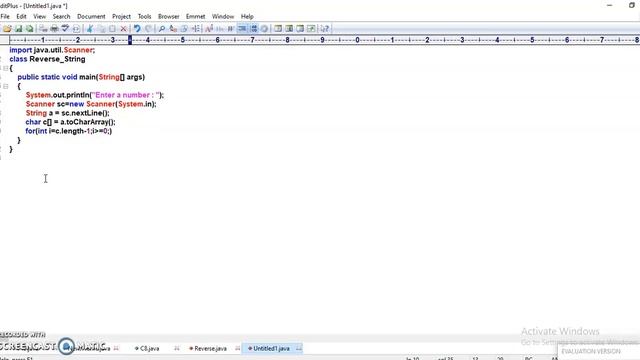Click the Save toolbar icon

click(18, 29)
